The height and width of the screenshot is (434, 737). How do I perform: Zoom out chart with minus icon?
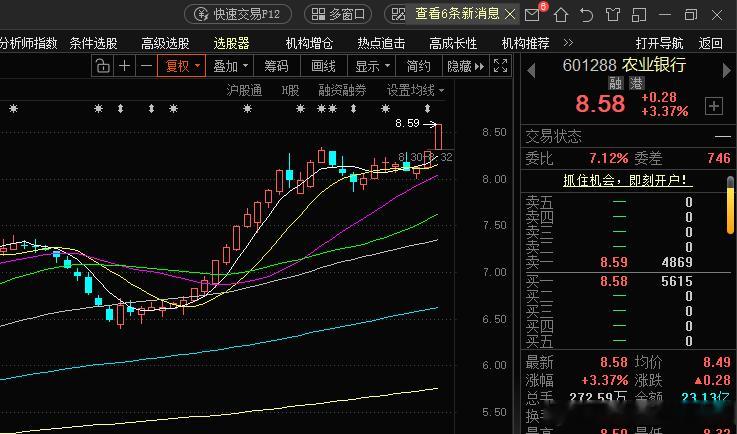[147, 66]
